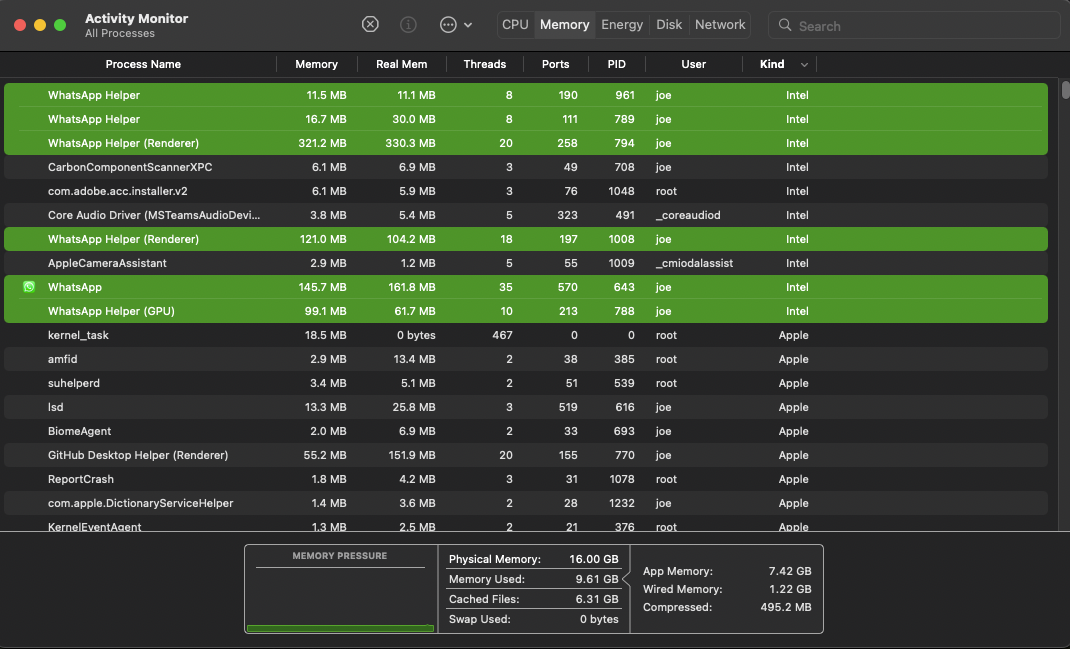The image size is (1070, 649).
Task: Sort by User column header
Action: (693, 64)
